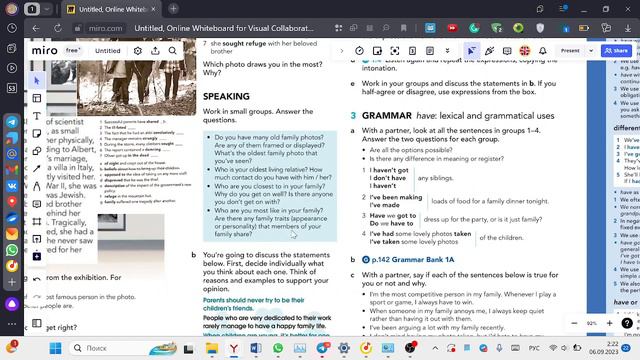
Task: Open browser history clock icon in sidebar
Action: click(x=12, y=28)
